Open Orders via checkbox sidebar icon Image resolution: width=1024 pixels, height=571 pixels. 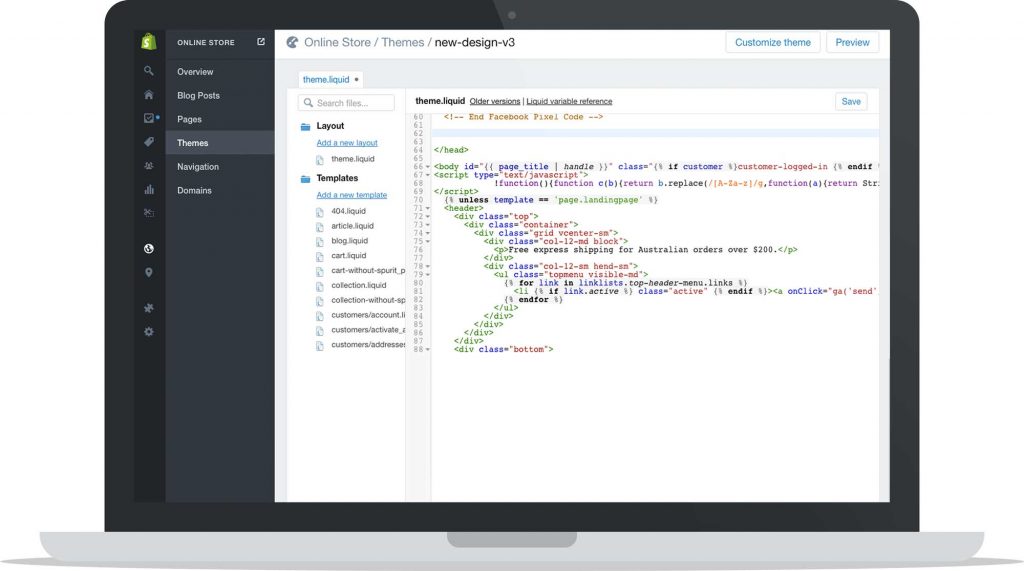click(149, 118)
